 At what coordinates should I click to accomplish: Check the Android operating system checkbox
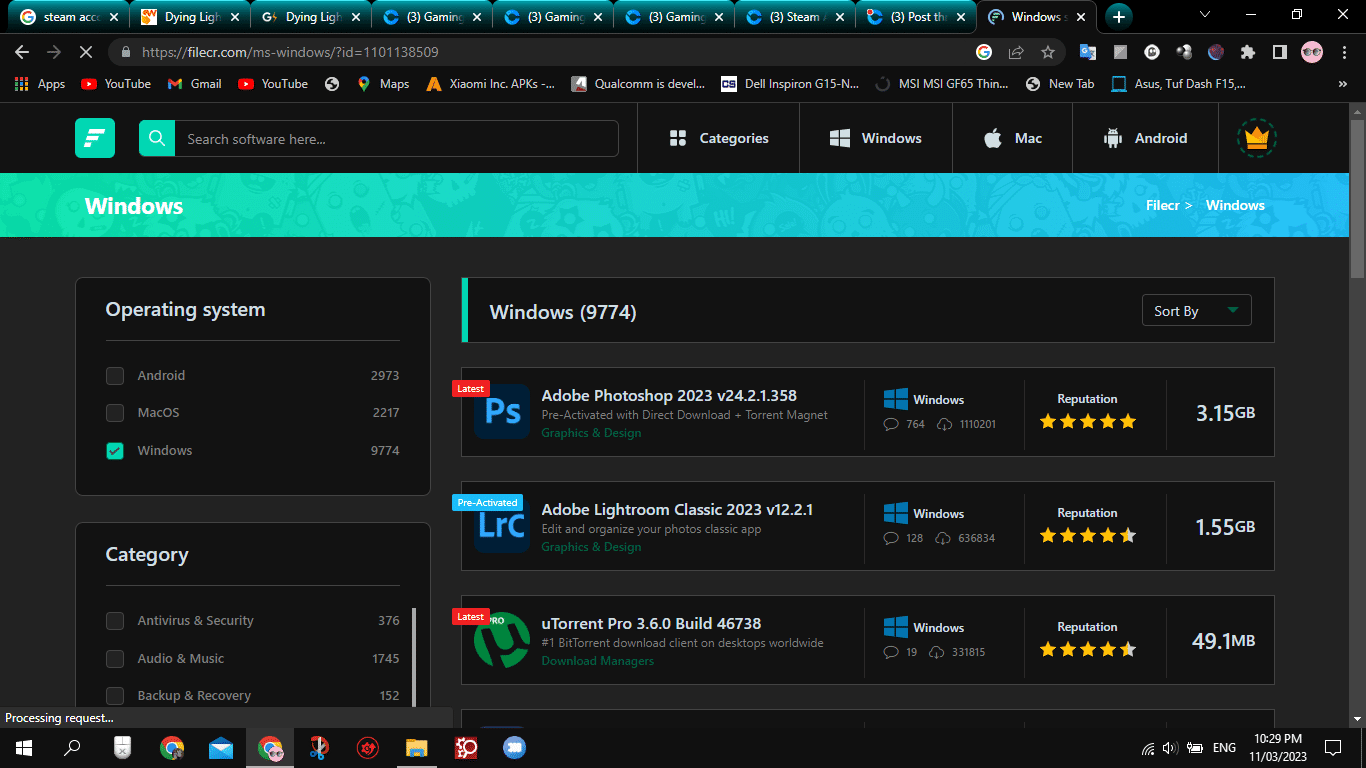[115, 376]
